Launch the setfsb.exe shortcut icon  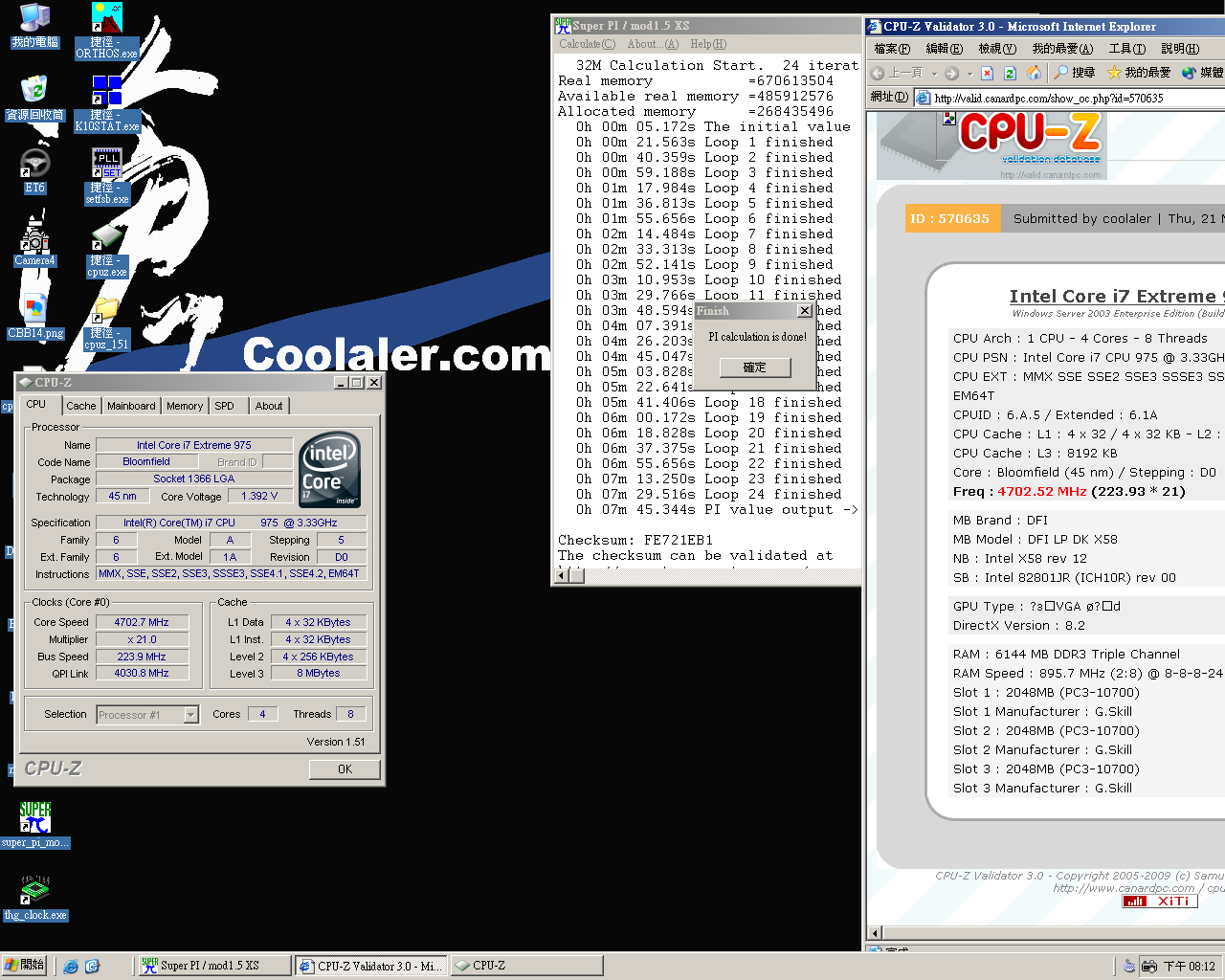click(x=107, y=176)
